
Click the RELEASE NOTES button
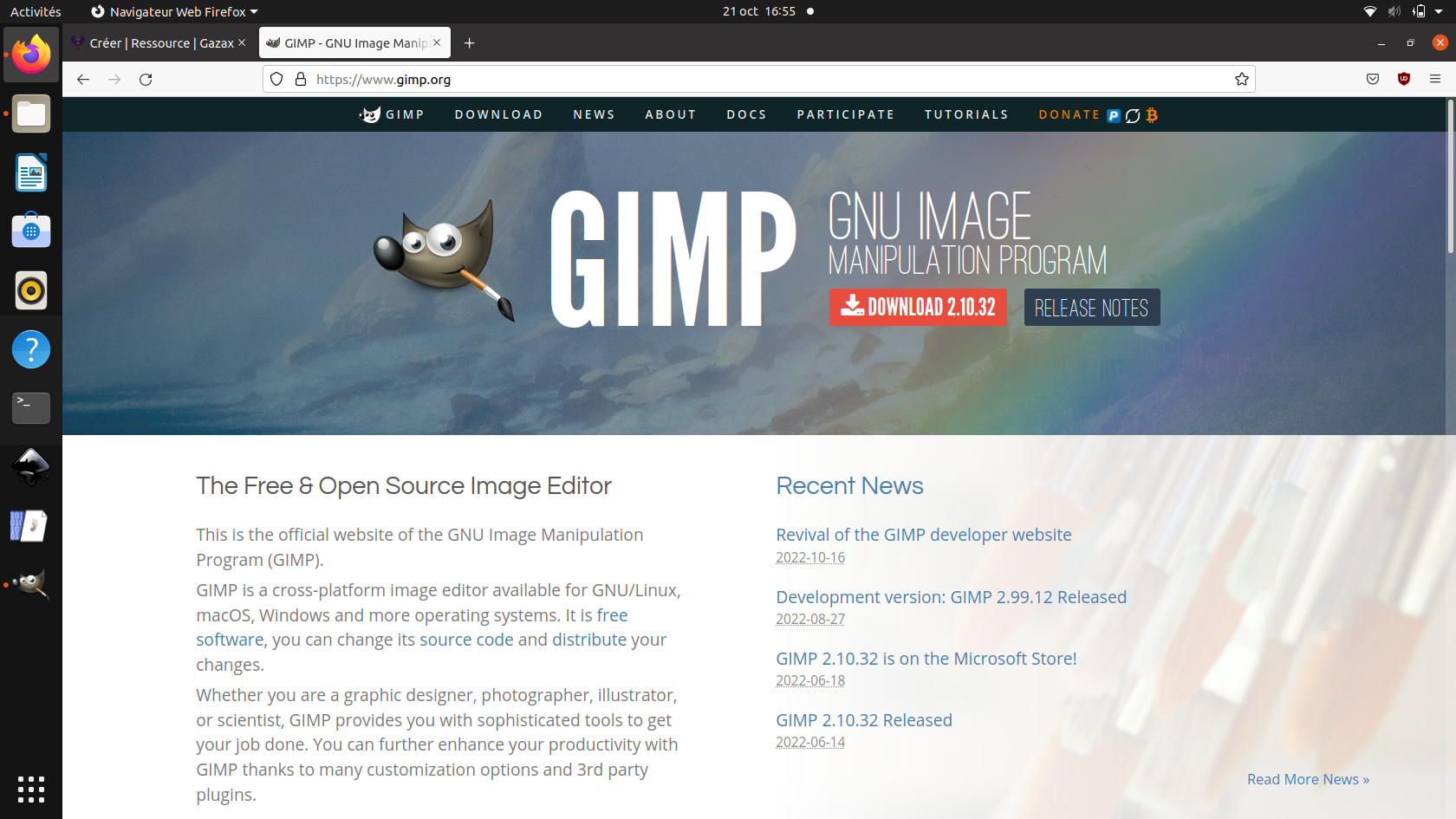point(1091,308)
